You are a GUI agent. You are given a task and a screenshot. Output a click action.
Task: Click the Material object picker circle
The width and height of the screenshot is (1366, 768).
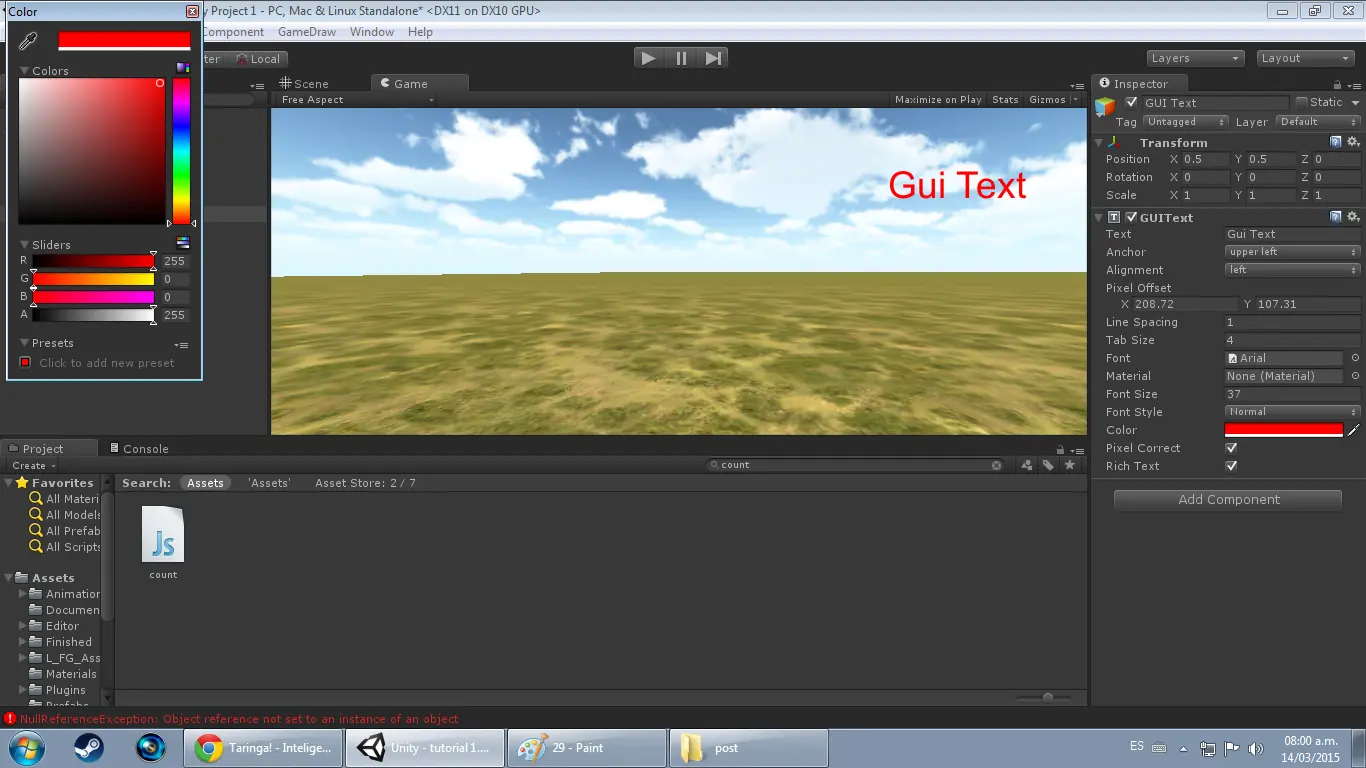coord(1355,376)
